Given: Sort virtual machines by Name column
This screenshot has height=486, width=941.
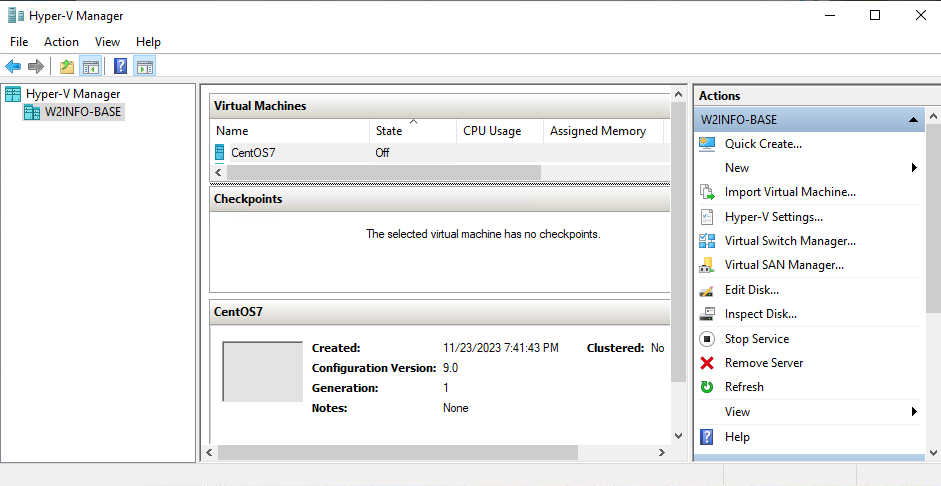Looking at the screenshot, I should click(290, 131).
